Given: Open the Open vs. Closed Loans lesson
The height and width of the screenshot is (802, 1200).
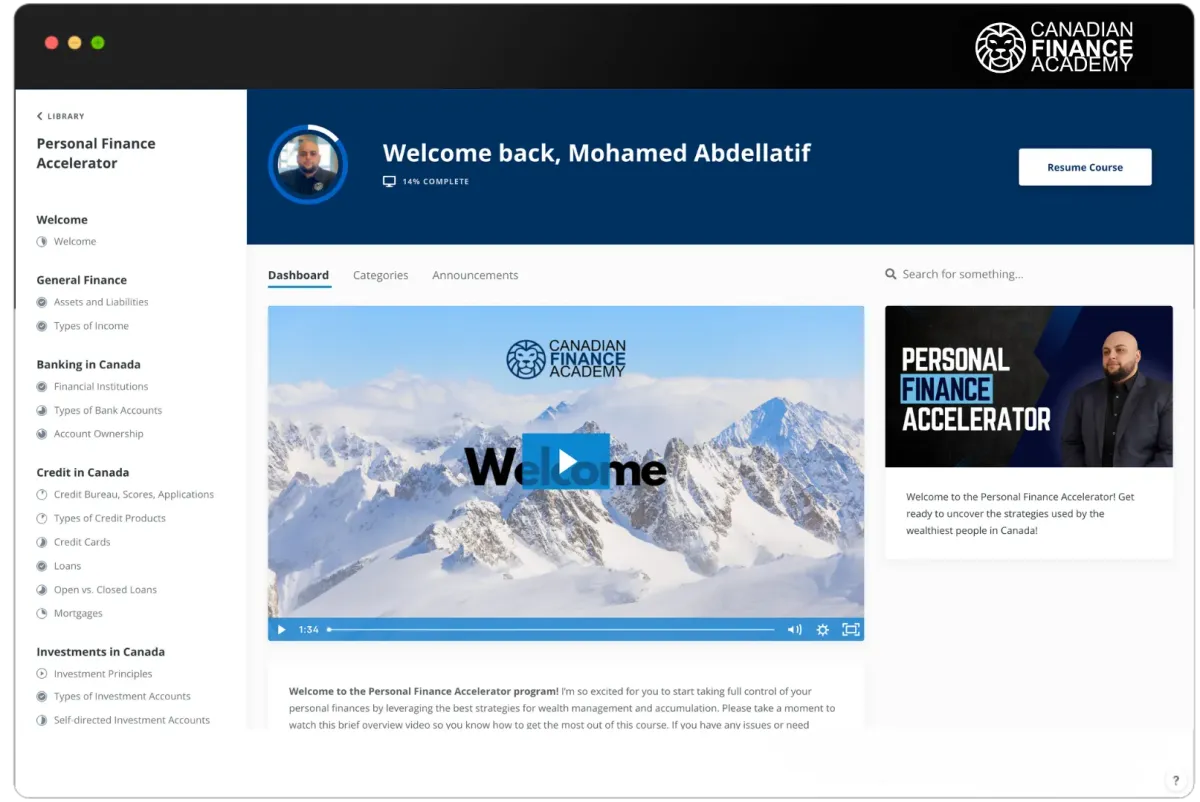Looking at the screenshot, I should click(105, 590).
